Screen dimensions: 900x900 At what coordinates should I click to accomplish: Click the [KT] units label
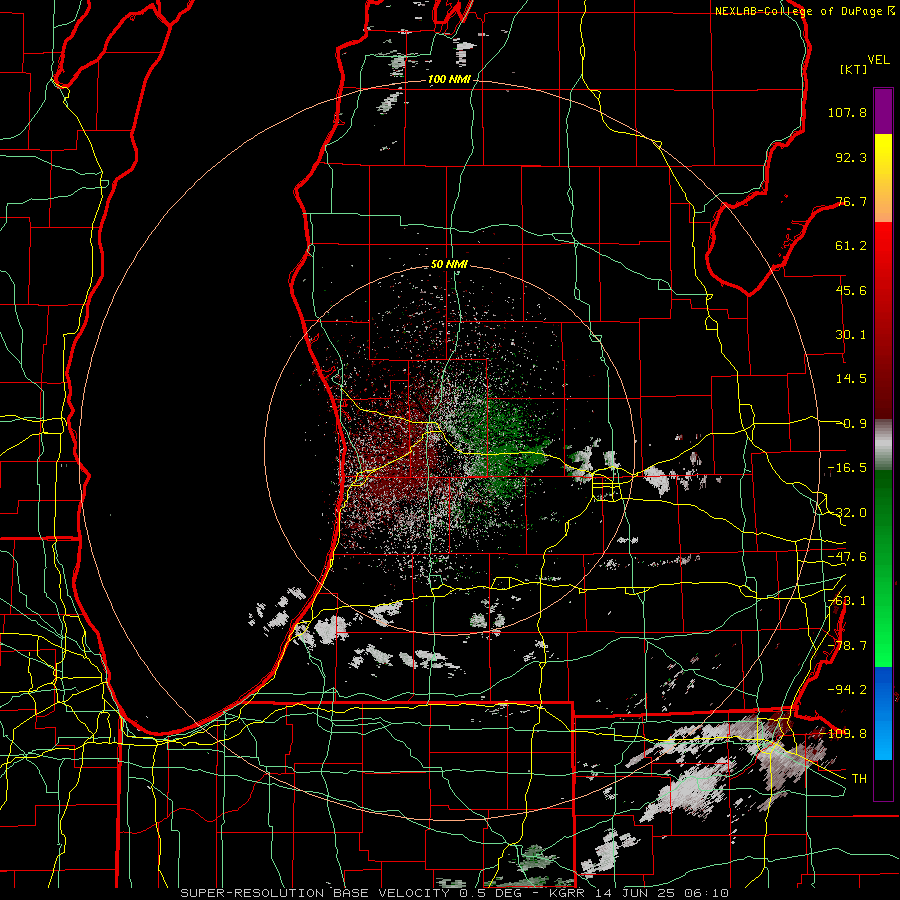point(854,69)
